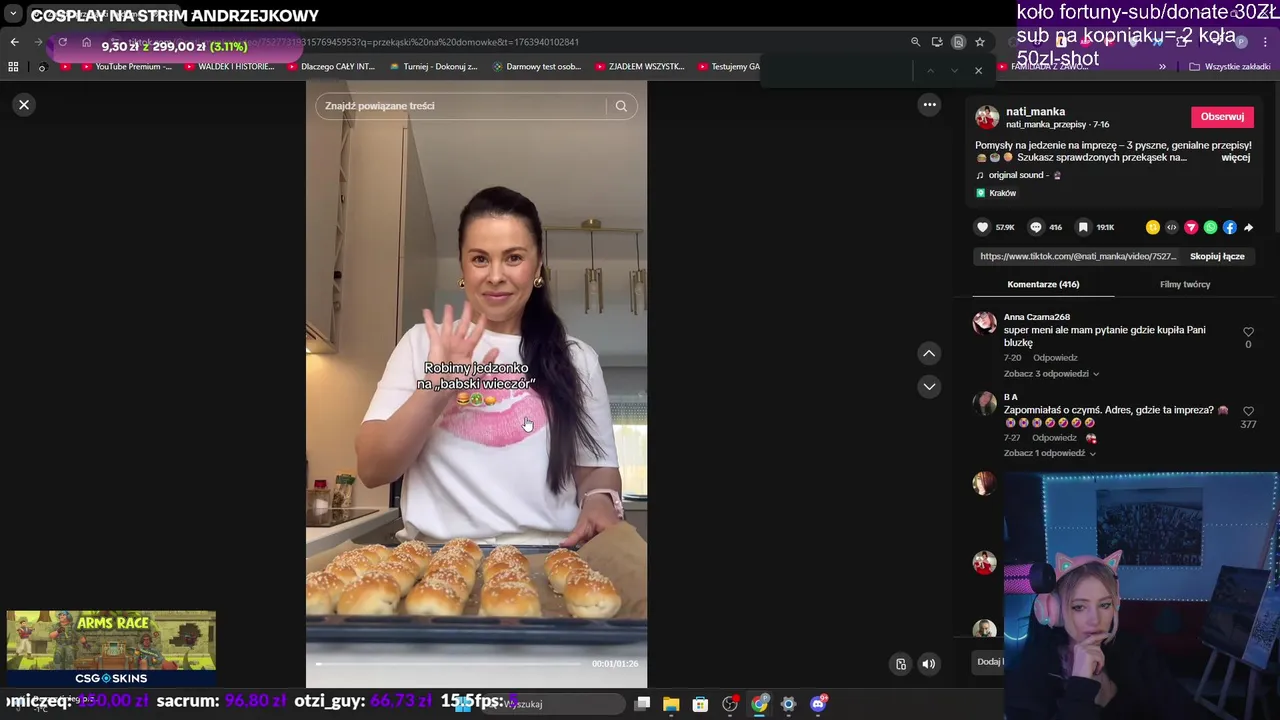Mute the video with speaker icon
This screenshot has width=1280, height=720.
[x=929, y=664]
